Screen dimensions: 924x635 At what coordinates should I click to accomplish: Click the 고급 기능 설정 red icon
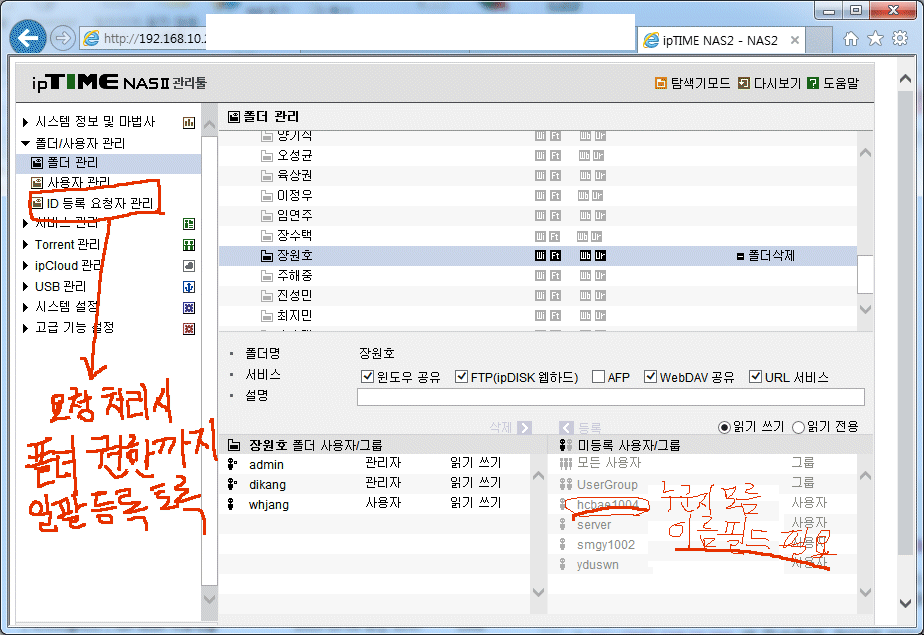click(189, 329)
